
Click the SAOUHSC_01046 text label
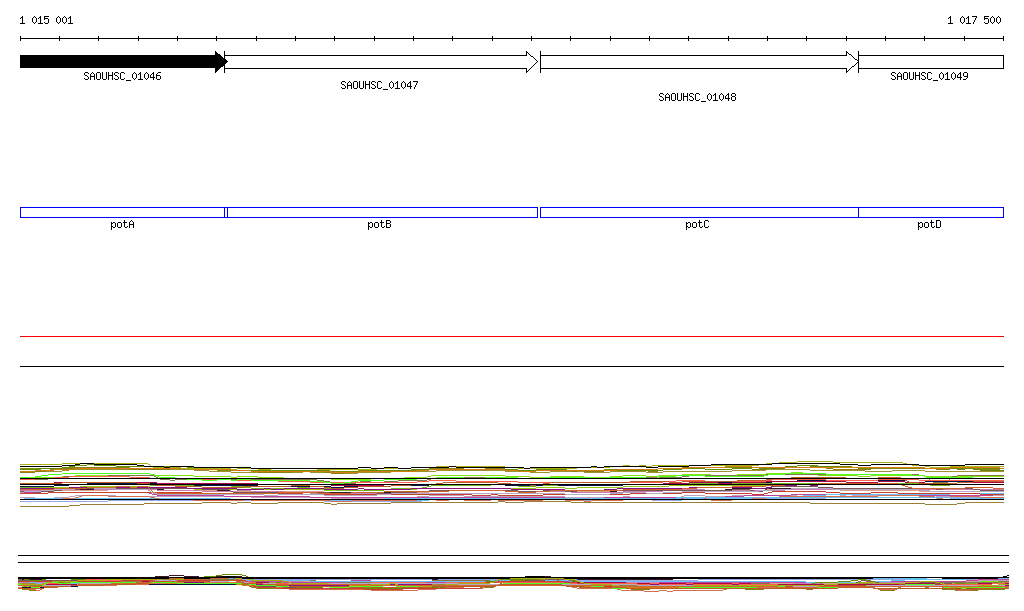[x=122, y=77]
